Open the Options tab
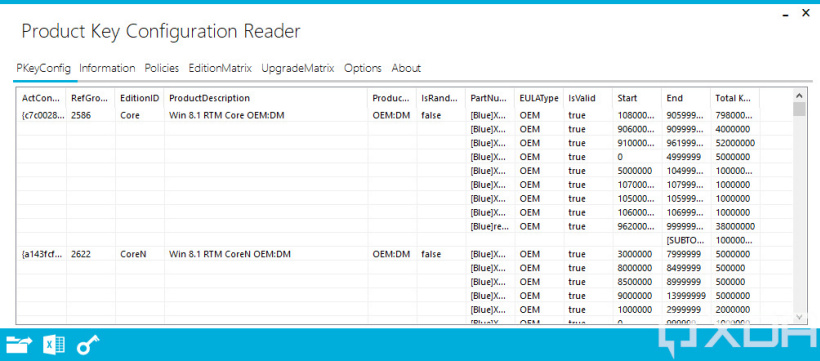Screen dimensions: 820x361 point(362,68)
